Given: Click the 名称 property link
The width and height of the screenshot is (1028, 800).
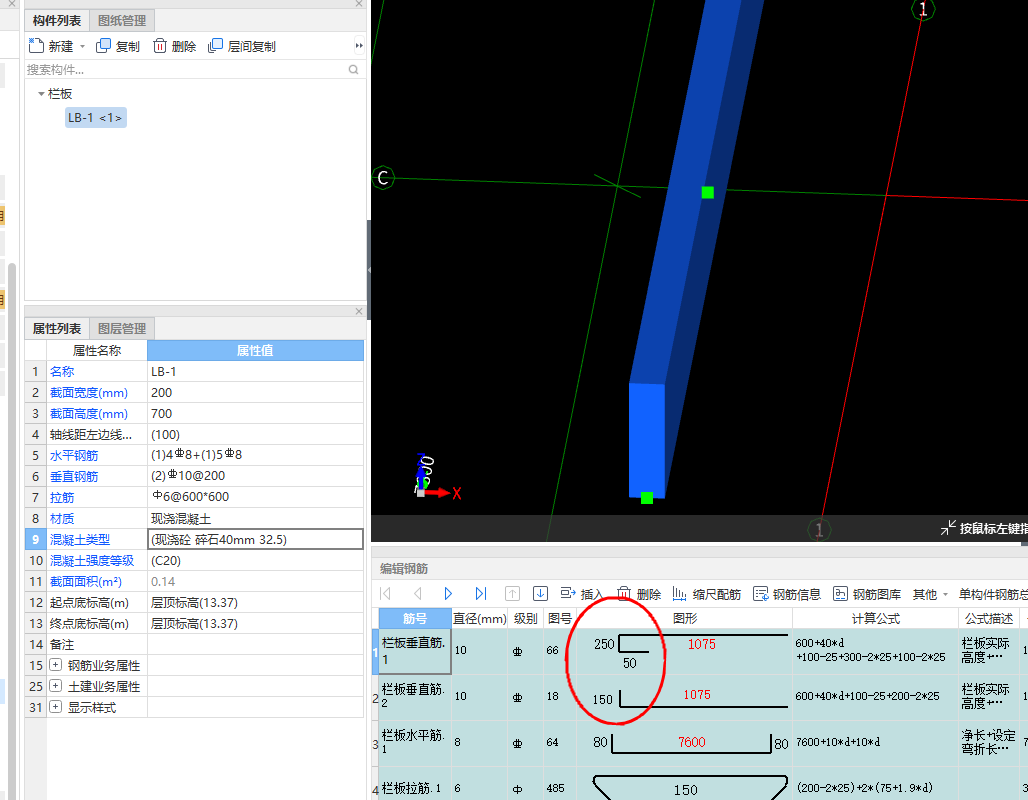Looking at the screenshot, I should point(62,371).
